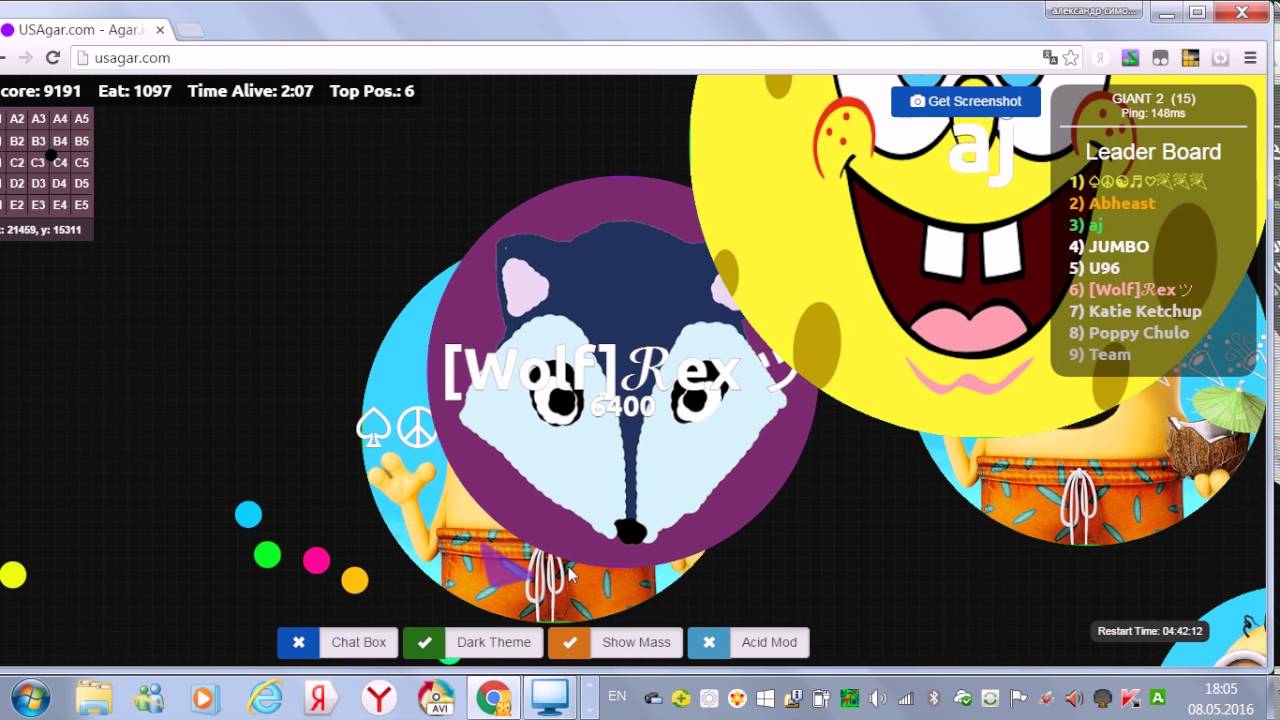Click the Bluetooth tray icon

point(935,698)
